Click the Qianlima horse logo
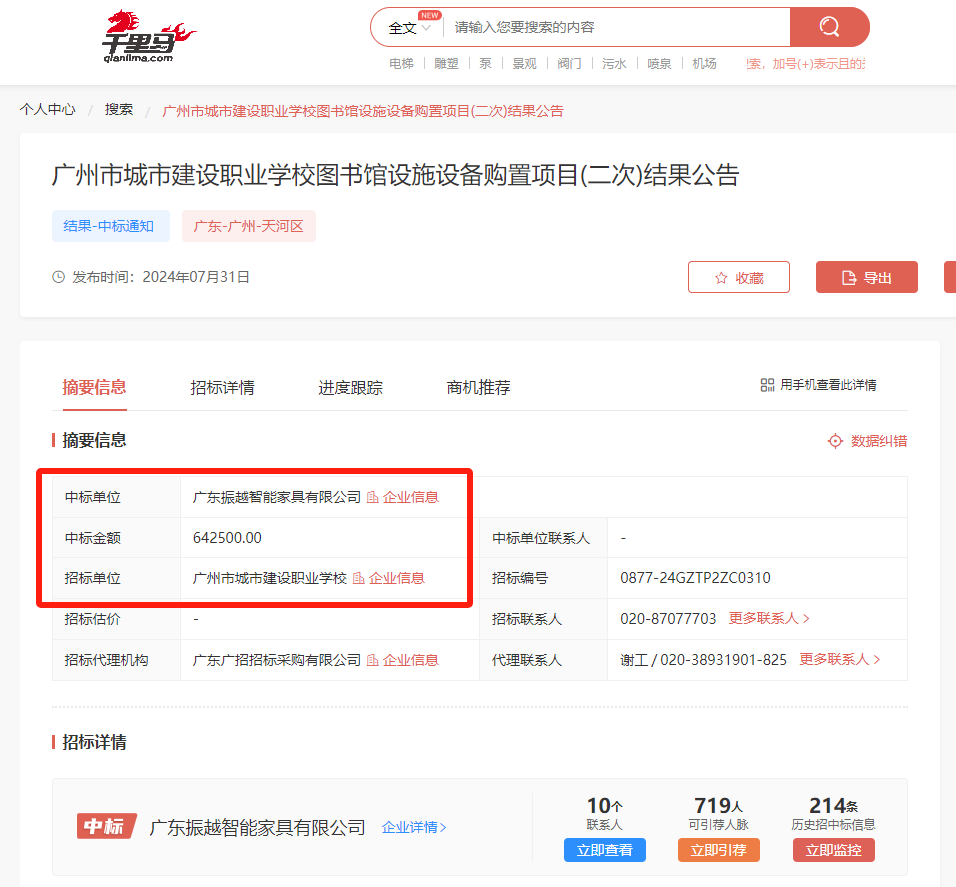Screen dimensions: 956x887 [149, 37]
